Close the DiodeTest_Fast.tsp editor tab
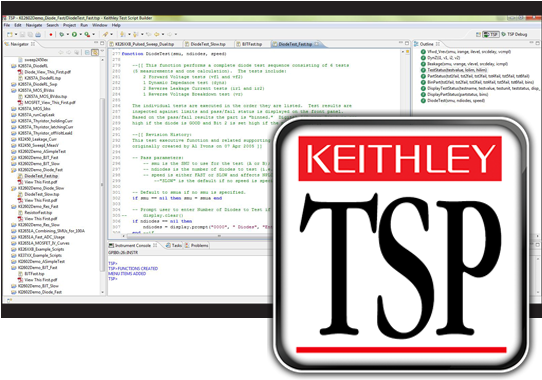The height and width of the screenshot is (380, 542). coord(317,44)
